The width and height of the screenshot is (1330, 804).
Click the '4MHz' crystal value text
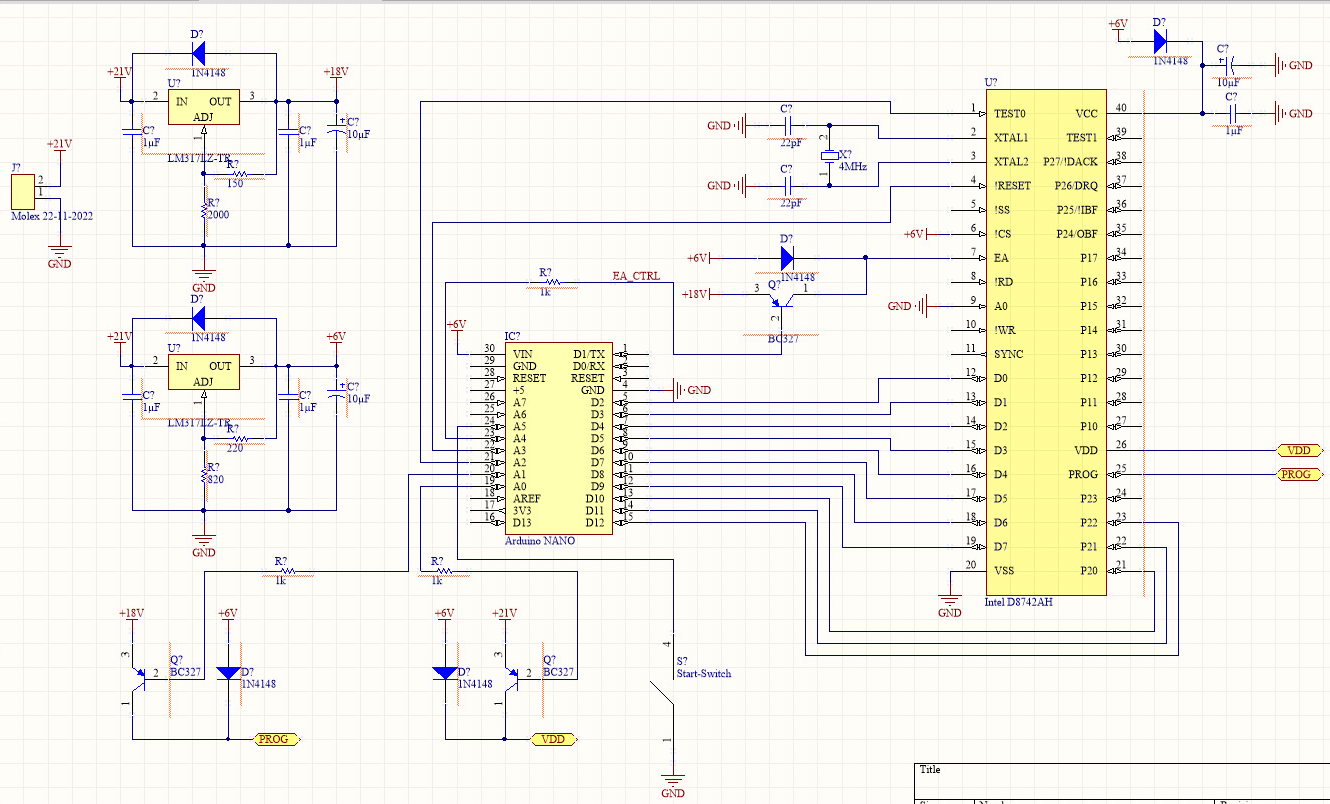tap(853, 168)
